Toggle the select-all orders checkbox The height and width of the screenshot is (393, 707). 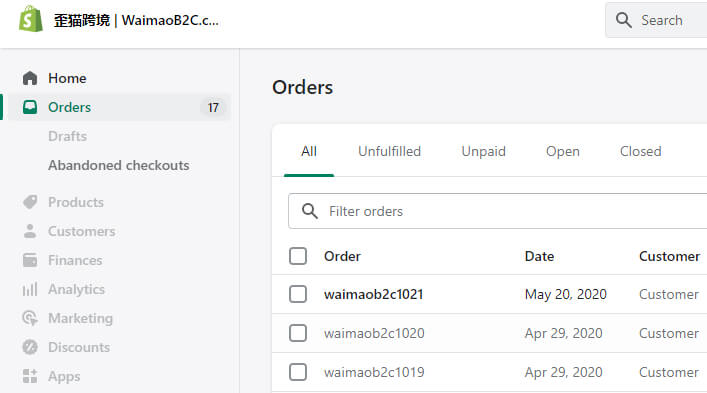(298, 256)
